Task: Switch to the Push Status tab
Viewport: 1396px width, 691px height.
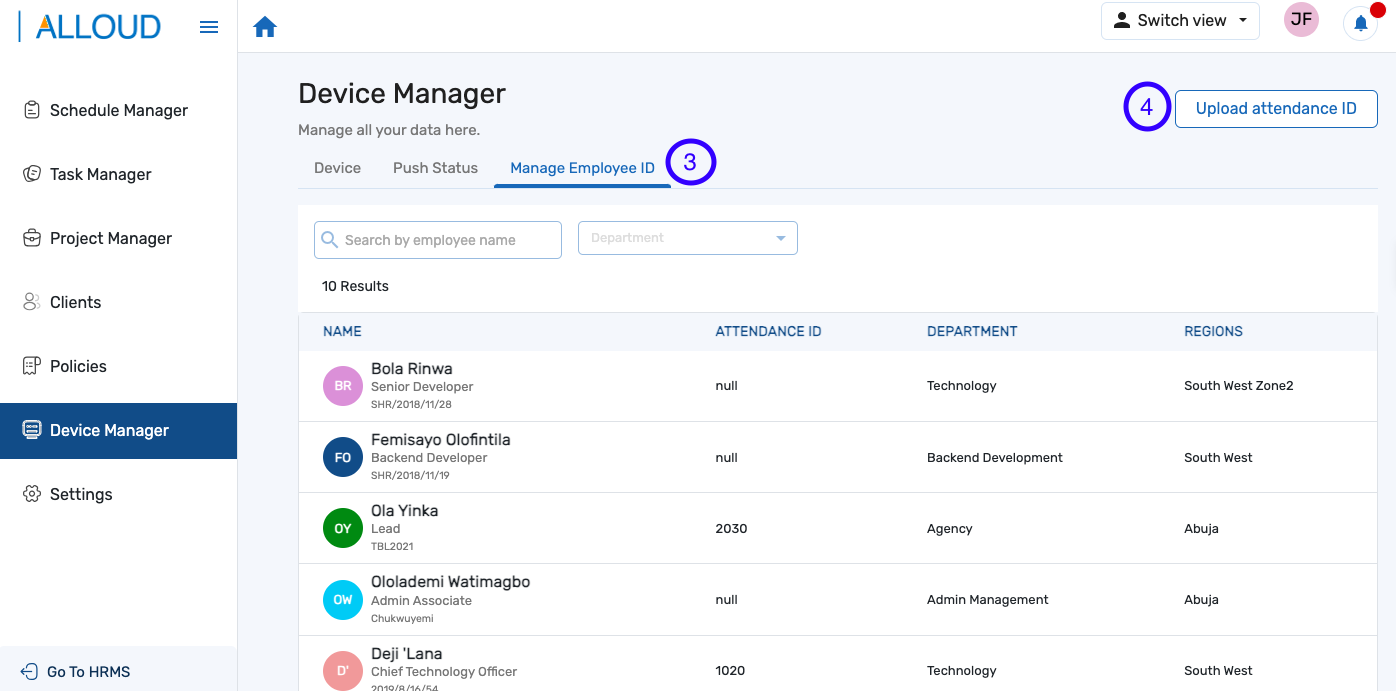Action: [435, 168]
